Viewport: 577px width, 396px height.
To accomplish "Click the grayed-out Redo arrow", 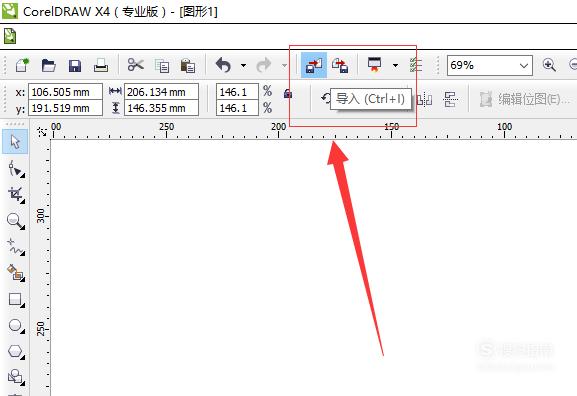I will tap(263, 65).
